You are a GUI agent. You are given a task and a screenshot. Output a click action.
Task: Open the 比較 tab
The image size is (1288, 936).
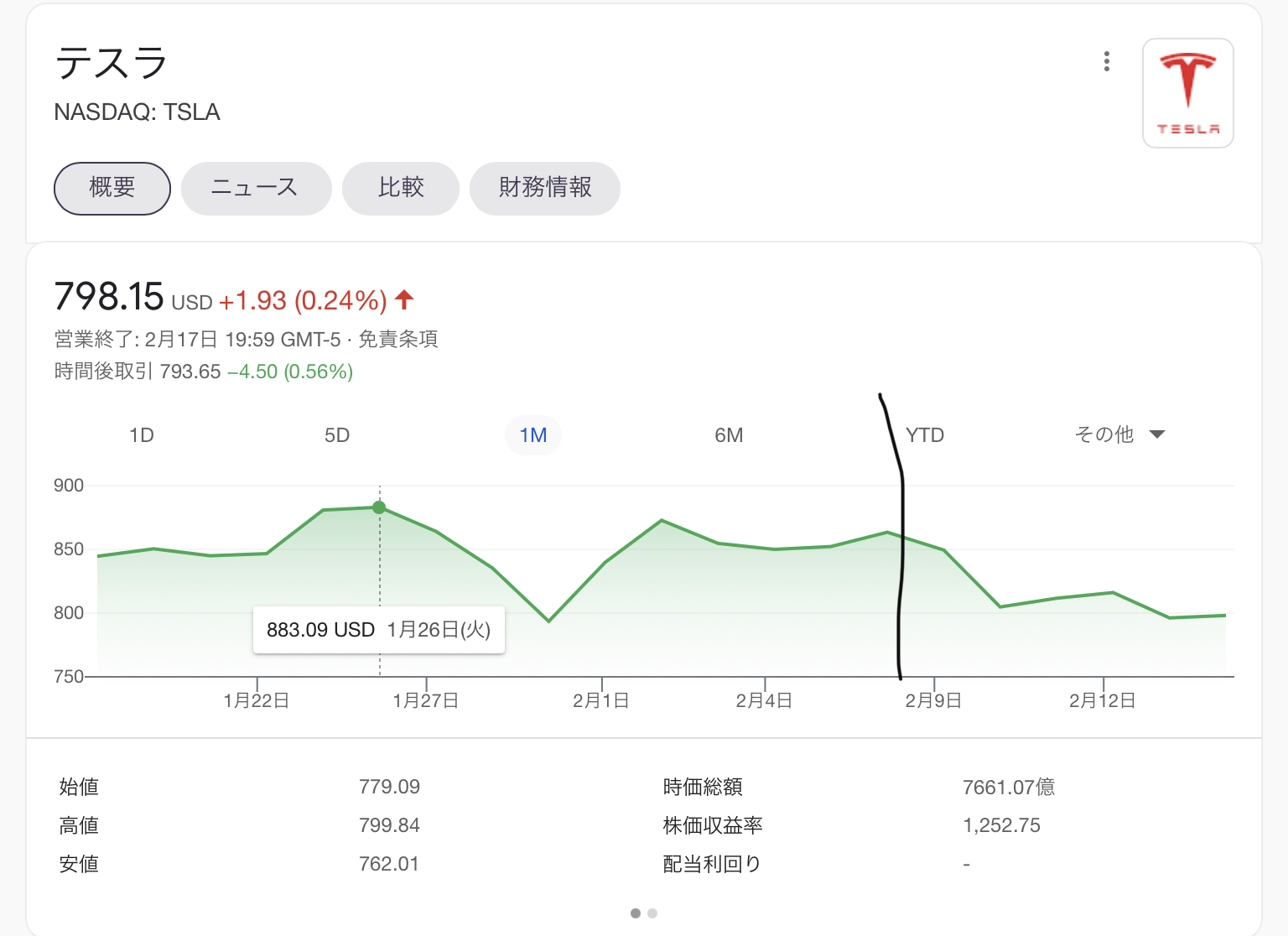click(x=401, y=188)
